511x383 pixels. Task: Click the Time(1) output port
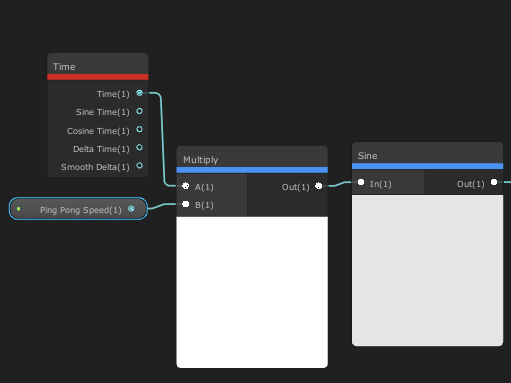(139, 93)
